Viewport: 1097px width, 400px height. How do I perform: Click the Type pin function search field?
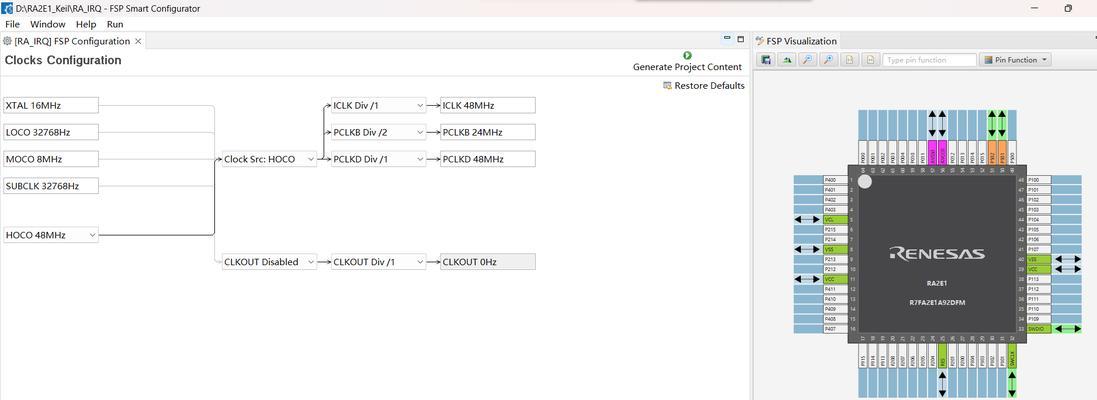929,60
